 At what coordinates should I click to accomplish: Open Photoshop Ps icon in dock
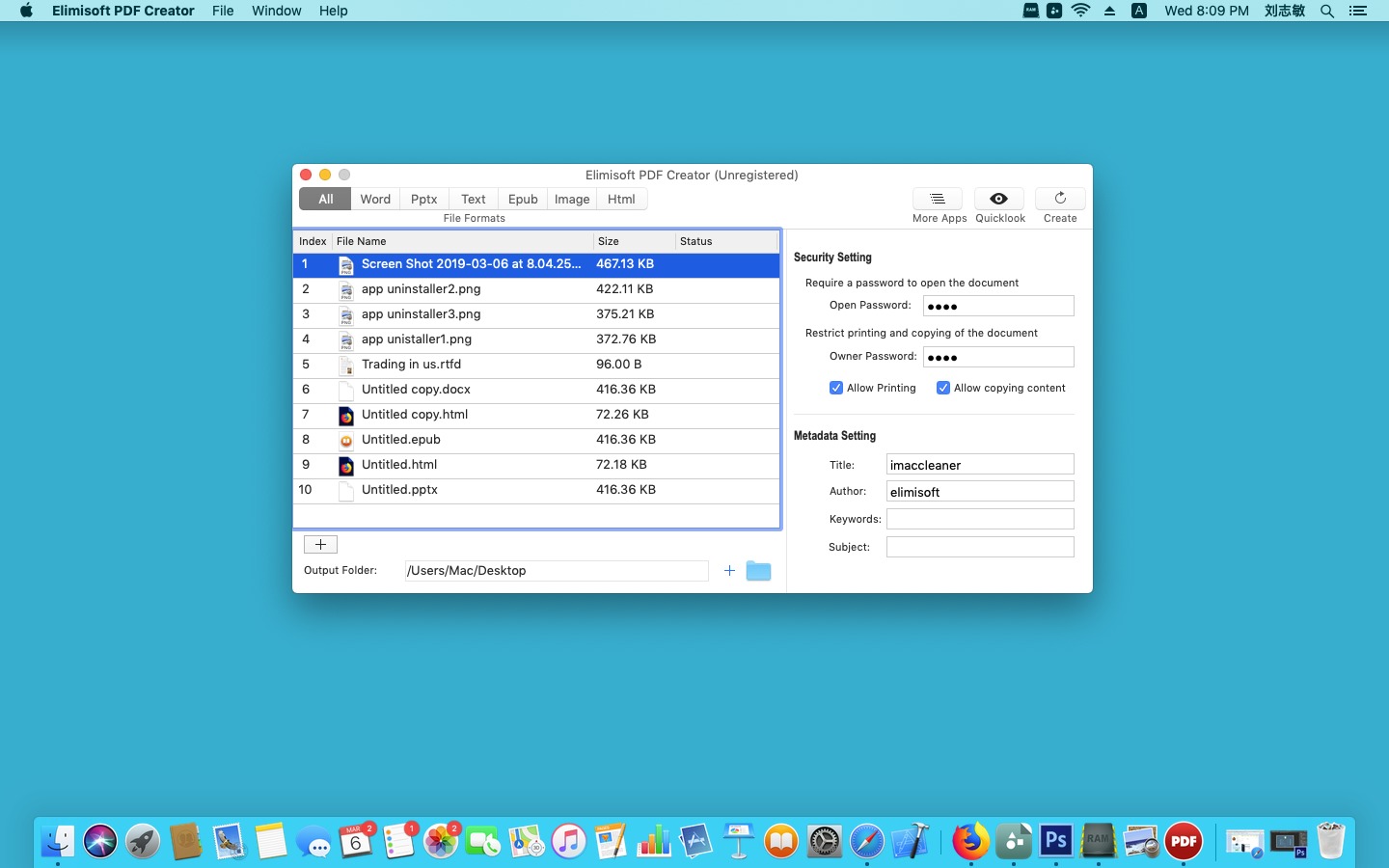pos(1056,841)
